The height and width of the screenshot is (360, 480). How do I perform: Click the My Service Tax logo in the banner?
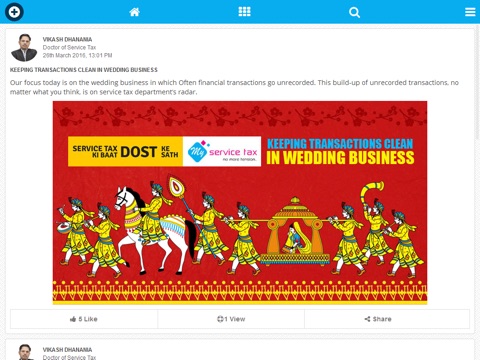click(x=222, y=151)
